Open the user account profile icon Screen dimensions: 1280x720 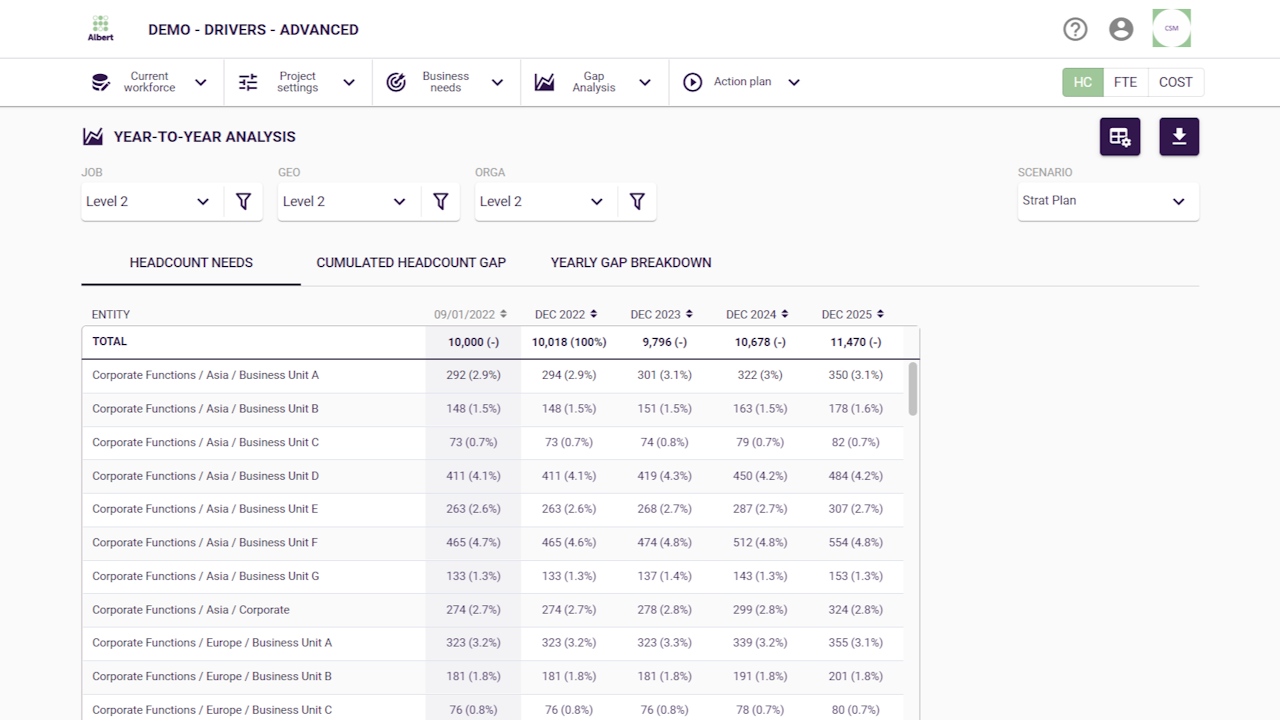pos(1121,29)
